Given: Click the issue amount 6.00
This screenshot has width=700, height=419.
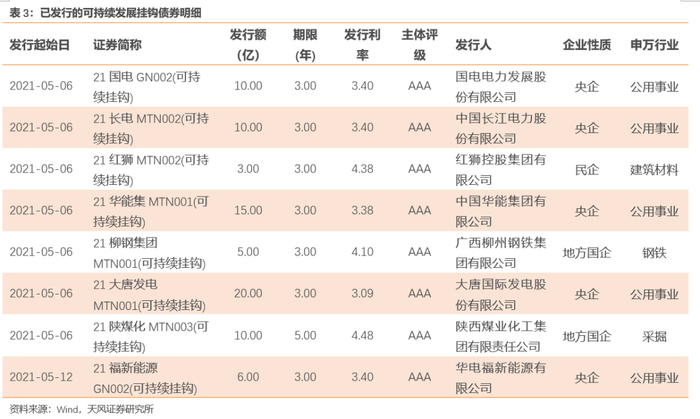Looking at the screenshot, I should click(x=248, y=377).
